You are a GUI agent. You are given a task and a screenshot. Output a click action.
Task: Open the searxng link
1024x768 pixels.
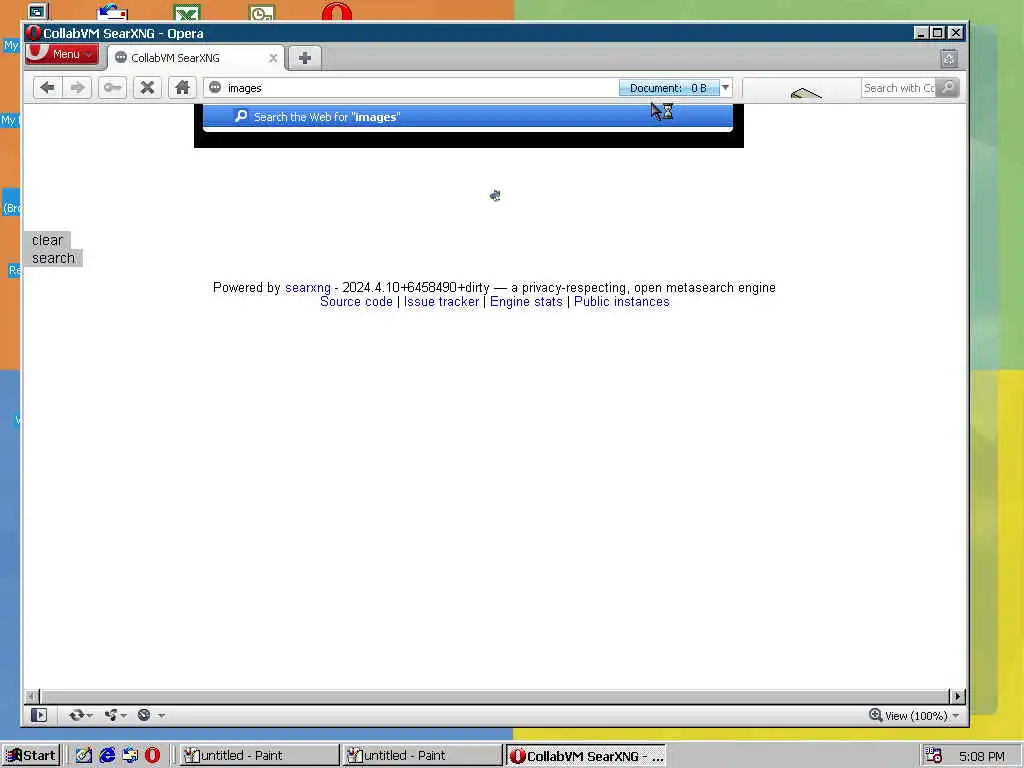pyautogui.click(x=308, y=287)
